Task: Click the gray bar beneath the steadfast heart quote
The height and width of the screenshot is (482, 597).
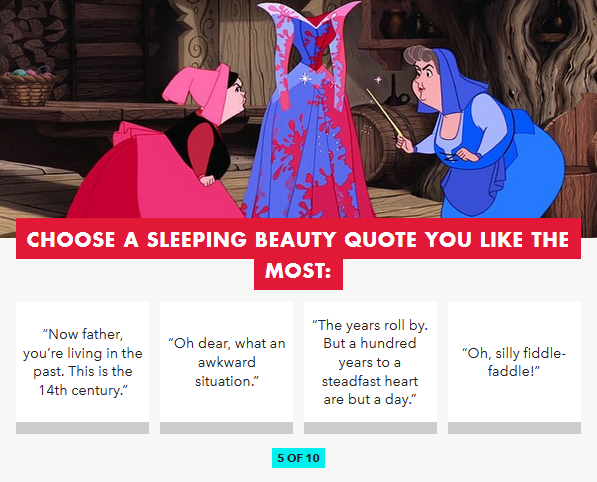Action: pos(370,428)
